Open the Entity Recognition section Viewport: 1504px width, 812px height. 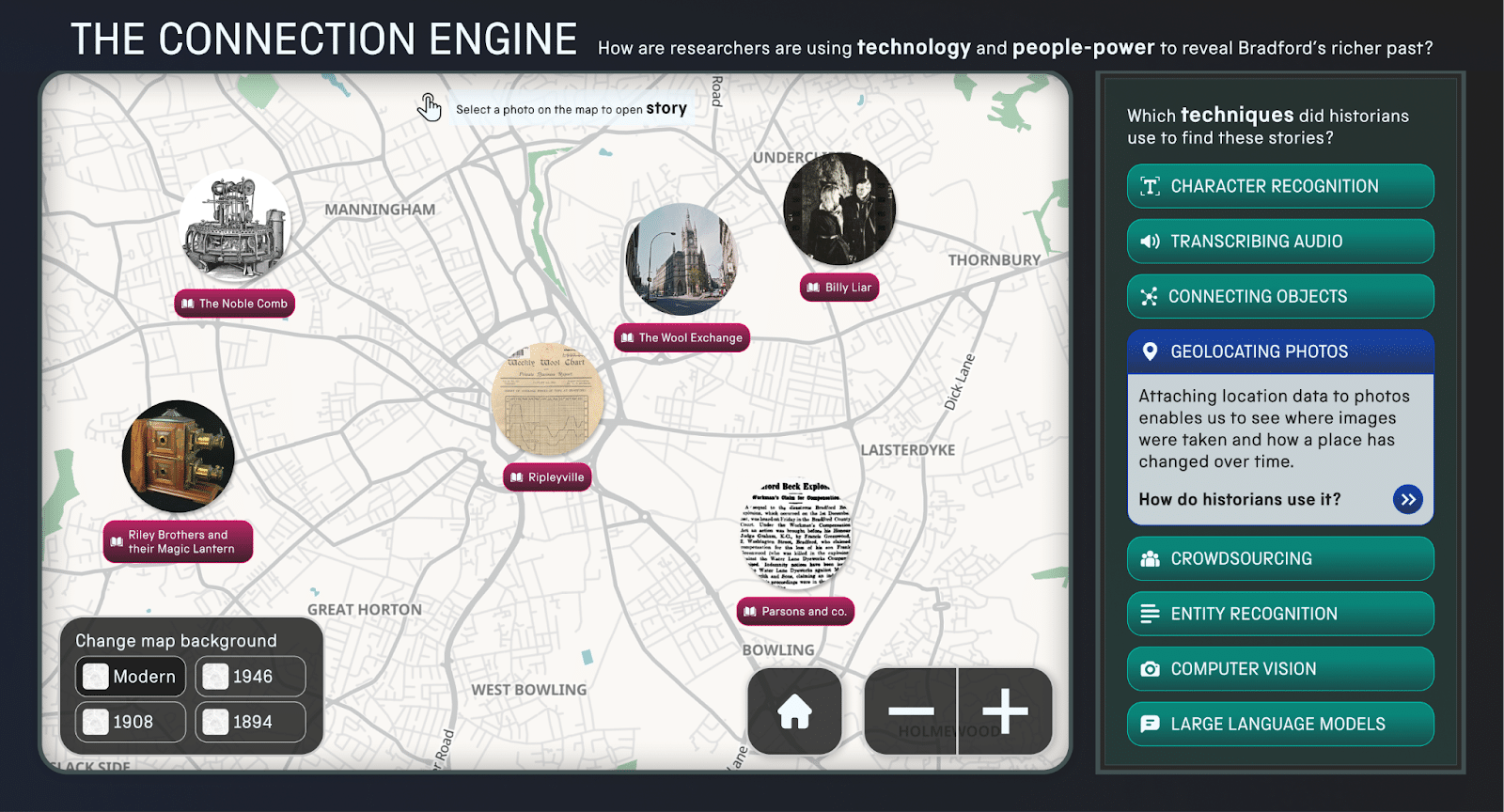(1279, 614)
